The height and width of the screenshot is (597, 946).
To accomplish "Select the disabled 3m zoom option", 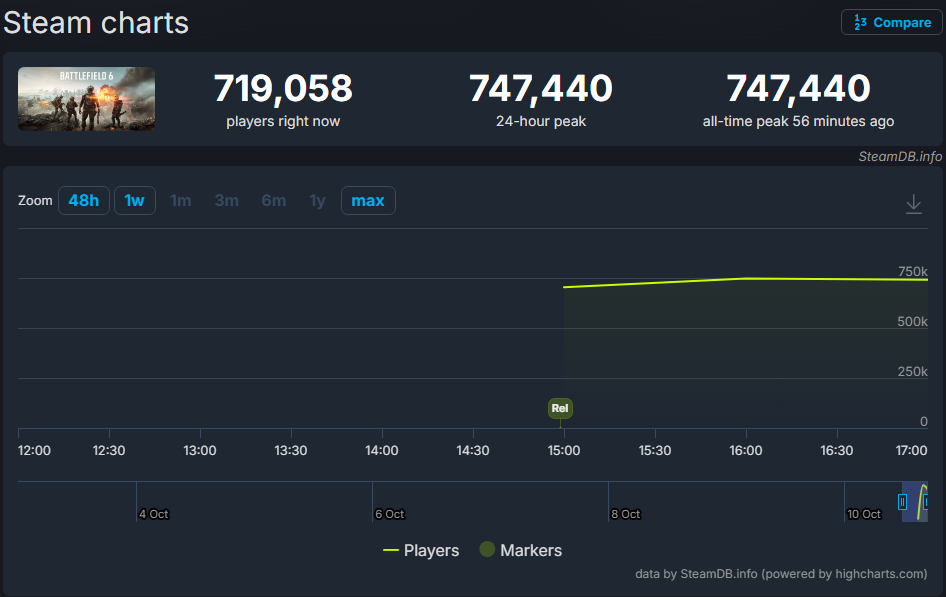I will coord(227,200).
